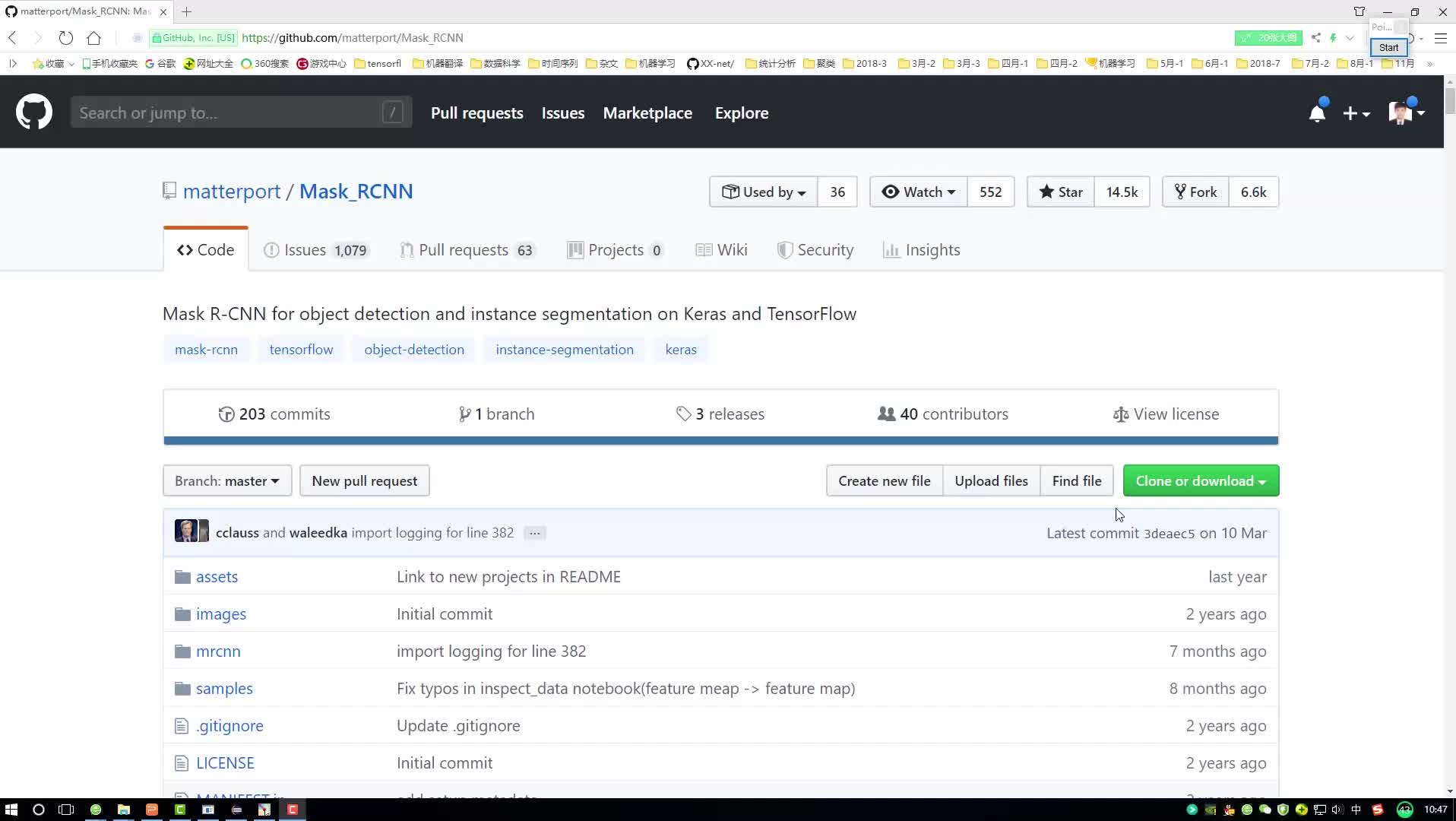Select the mask-rcnn topic tag
The width and height of the screenshot is (1456, 821).
pyautogui.click(x=206, y=350)
